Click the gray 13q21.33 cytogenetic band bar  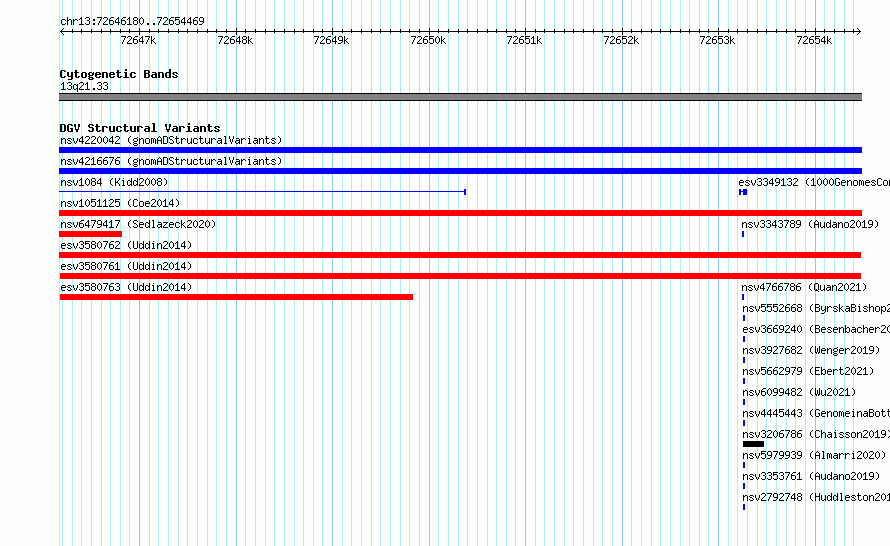460,97
